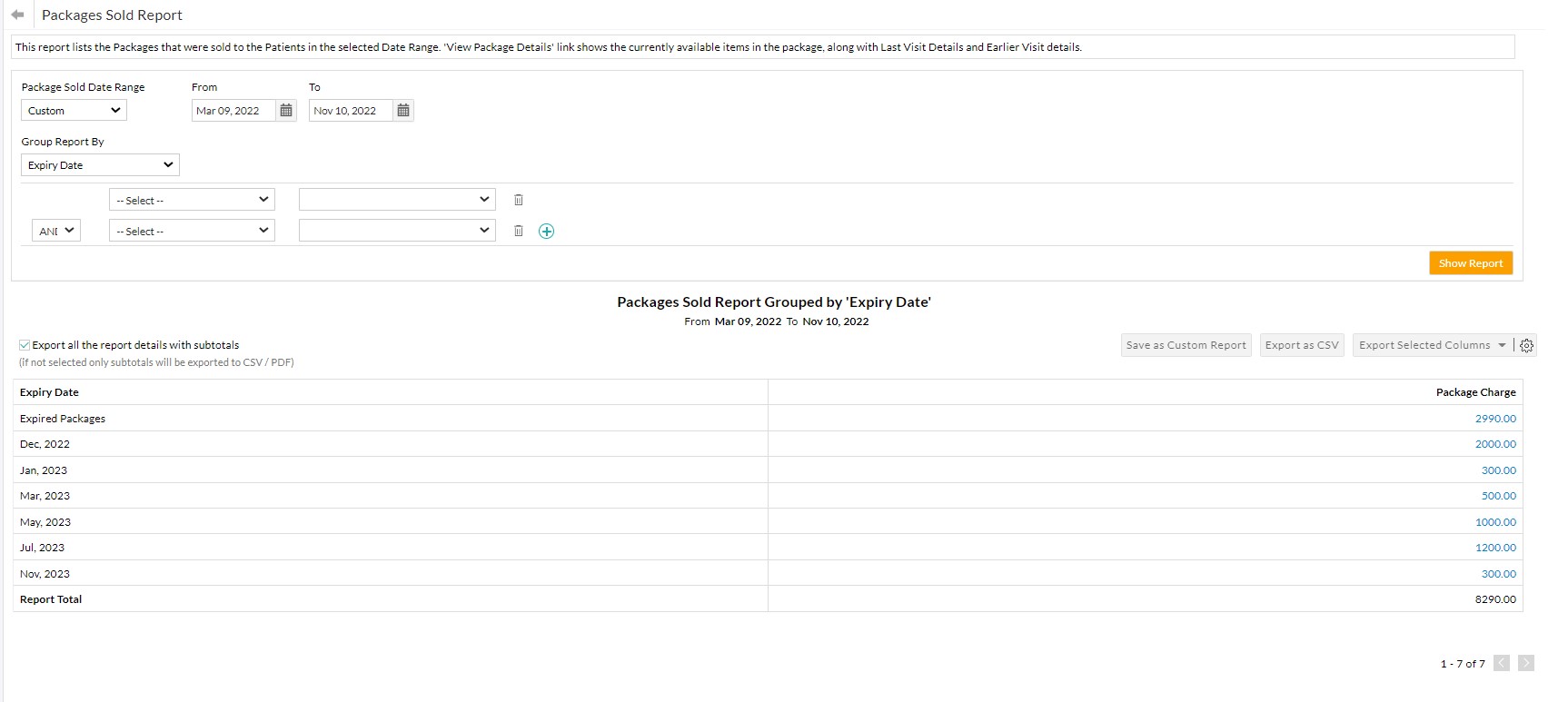Open the Package Sold Date Range Custom dropdown

coord(74,111)
